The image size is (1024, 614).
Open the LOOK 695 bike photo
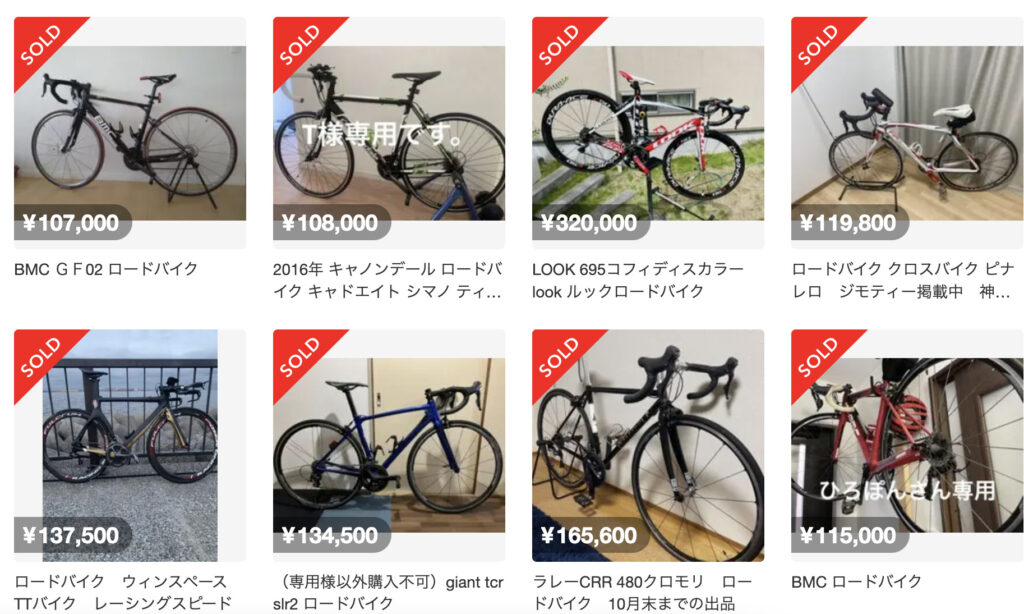click(x=648, y=133)
